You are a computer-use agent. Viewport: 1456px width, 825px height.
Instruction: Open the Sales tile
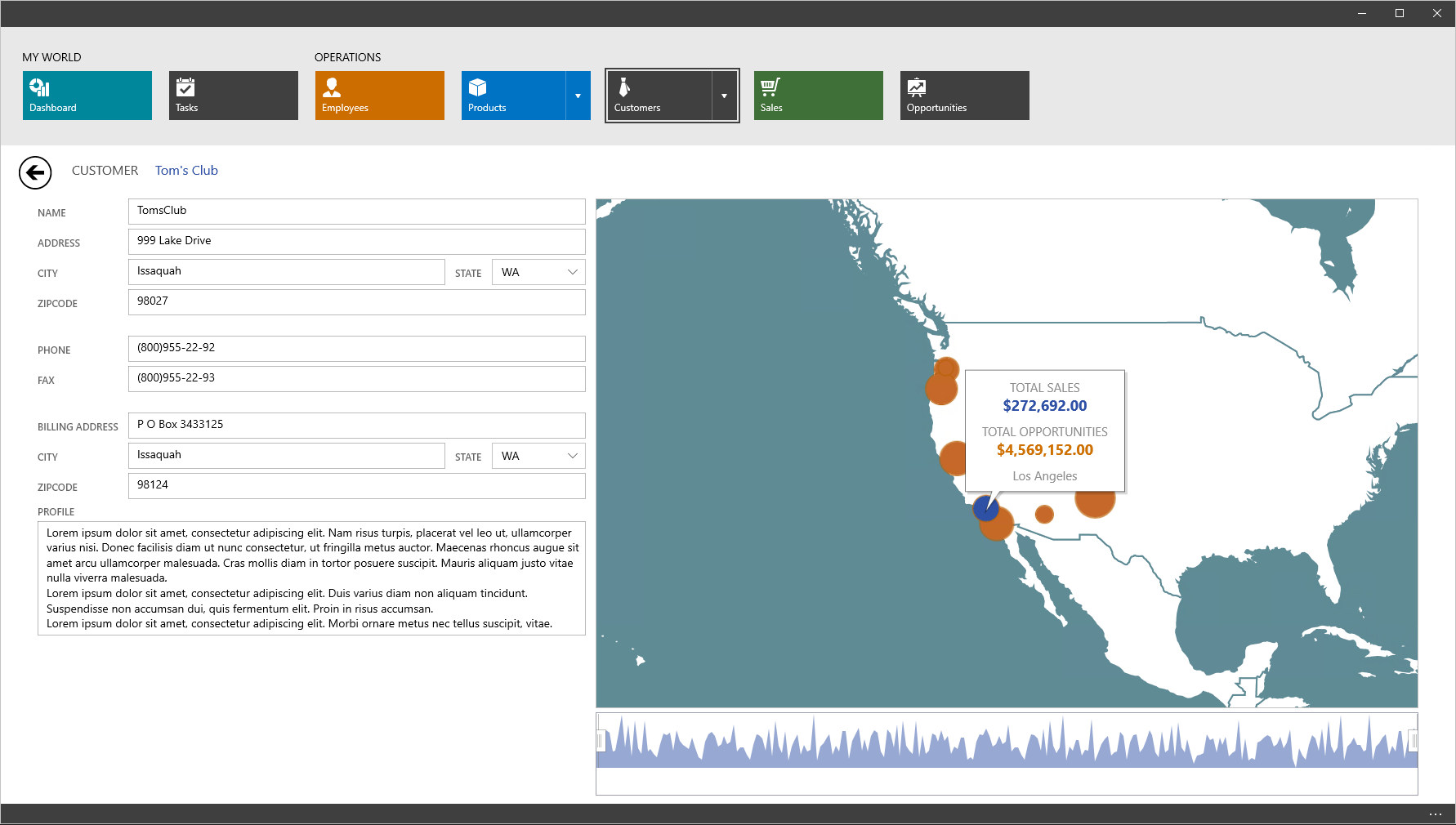[x=818, y=96]
